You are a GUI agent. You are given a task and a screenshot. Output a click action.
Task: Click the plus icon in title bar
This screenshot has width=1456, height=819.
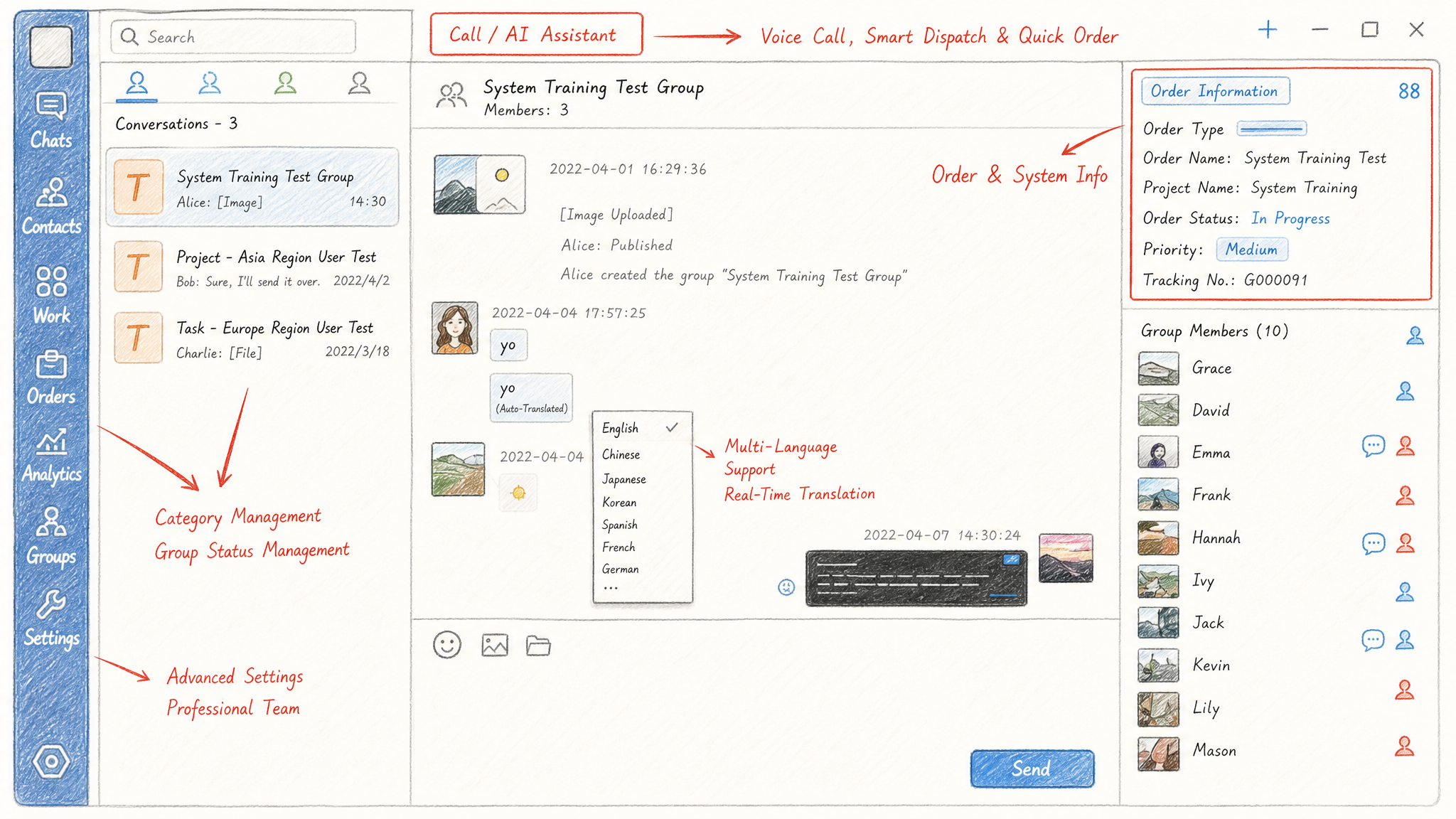[1268, 30]
